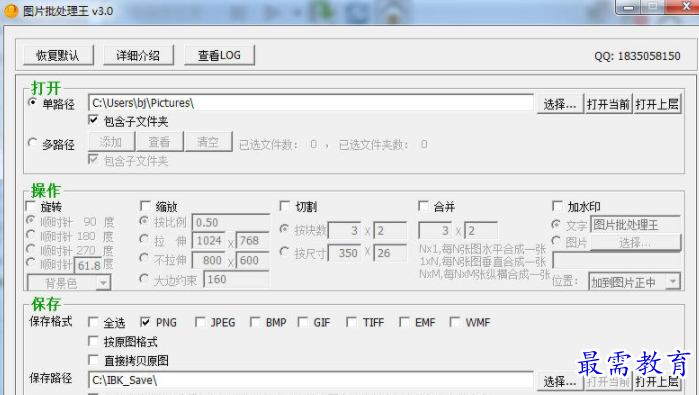Check the 全选 select-all format checkbox
The image size is (699, 395).
click(93, 322)
